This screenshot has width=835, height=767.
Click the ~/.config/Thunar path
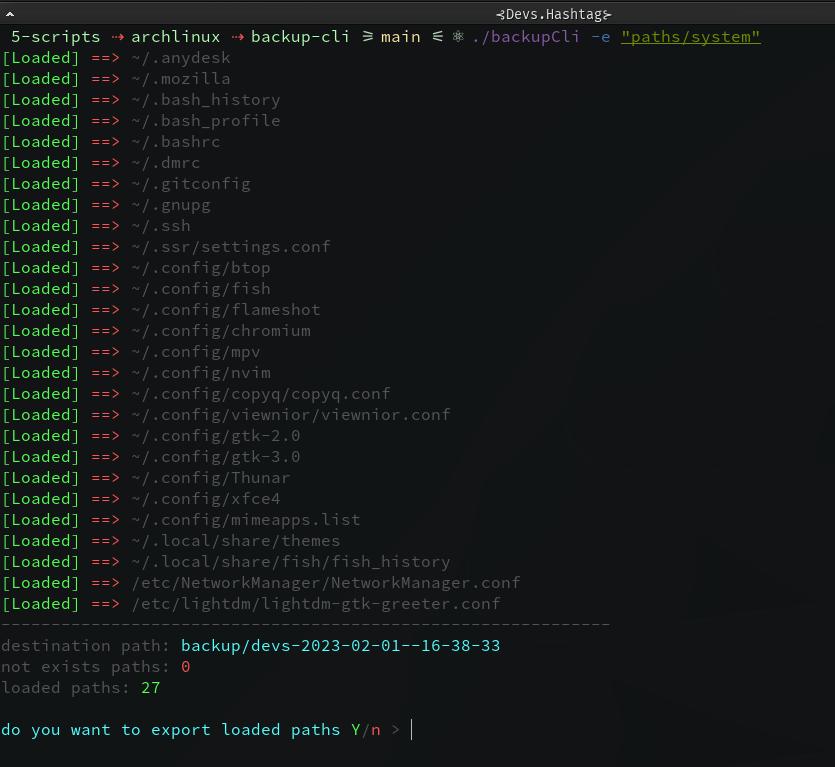point(211,478)
